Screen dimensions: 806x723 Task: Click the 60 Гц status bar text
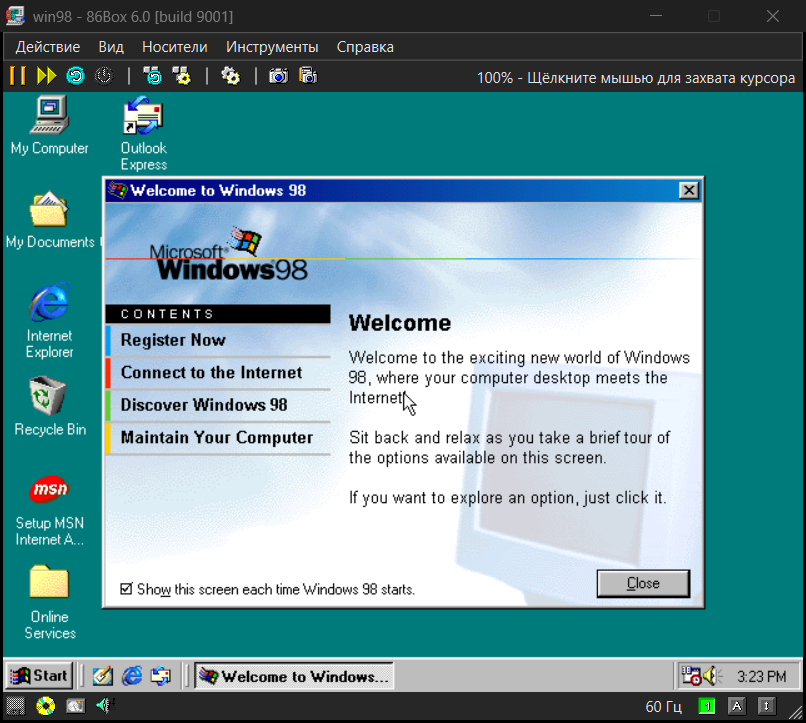663,707
